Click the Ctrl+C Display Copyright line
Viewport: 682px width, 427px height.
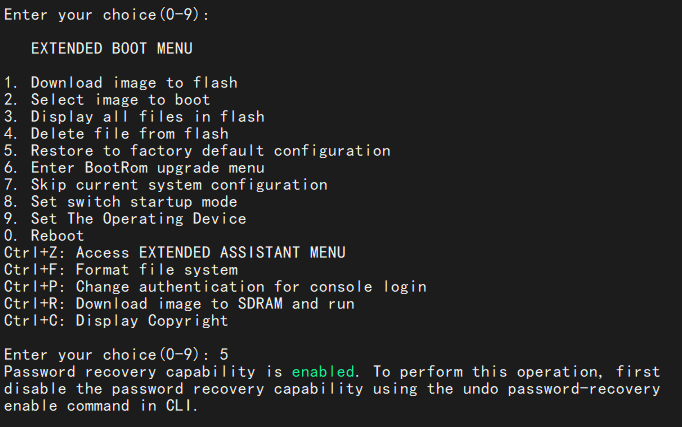coord(116,320)
